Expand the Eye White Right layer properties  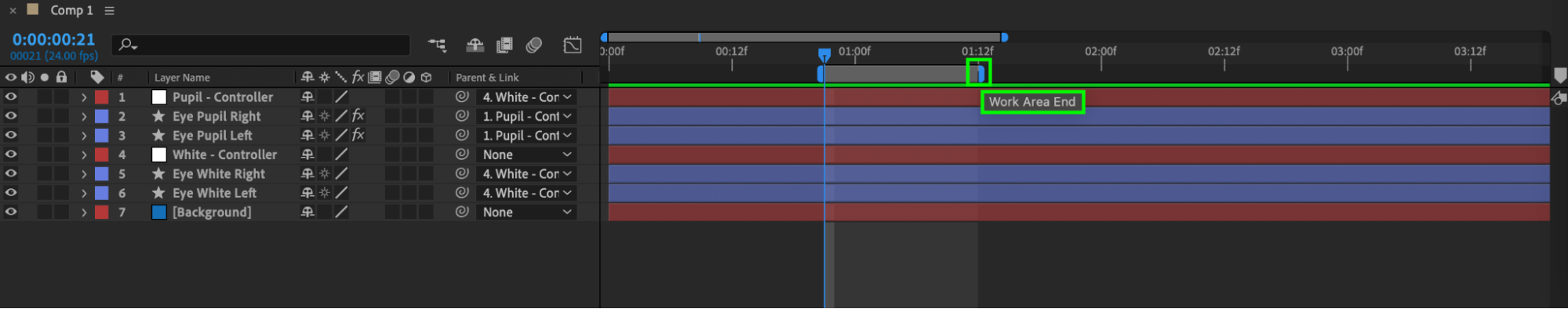click(x=84, y=173)
